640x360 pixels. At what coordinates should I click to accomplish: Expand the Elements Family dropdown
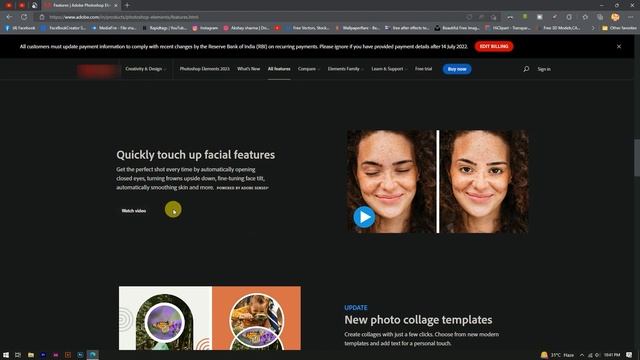(345, 69)
